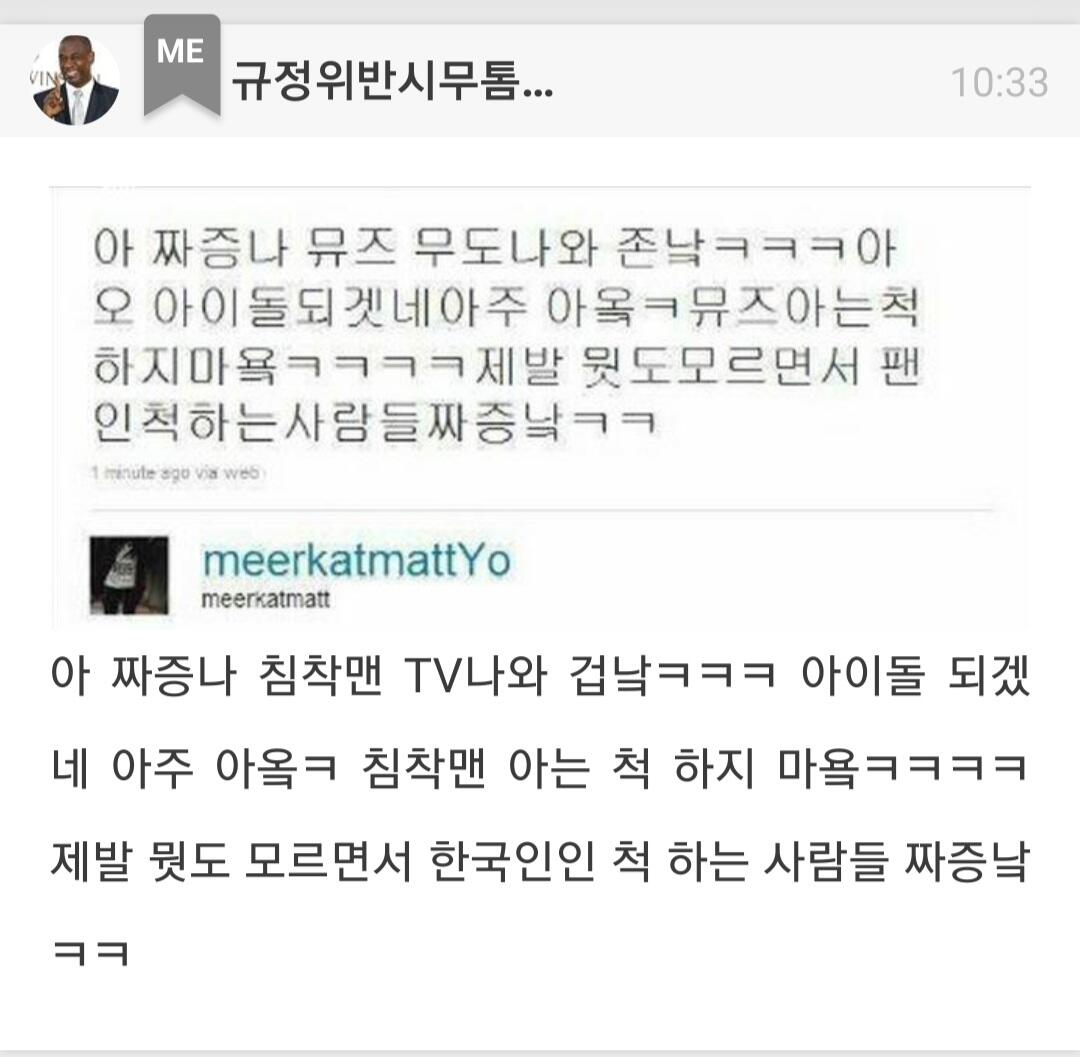The image size is (1080, 1057).
Task: Click the small meerkatmatt handle text
Action: (x=266, y=599)
